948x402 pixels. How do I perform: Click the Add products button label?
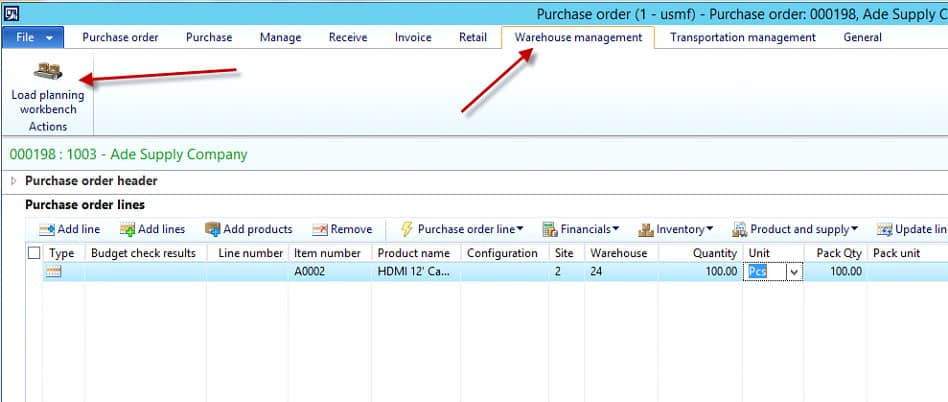pos(258,230)
